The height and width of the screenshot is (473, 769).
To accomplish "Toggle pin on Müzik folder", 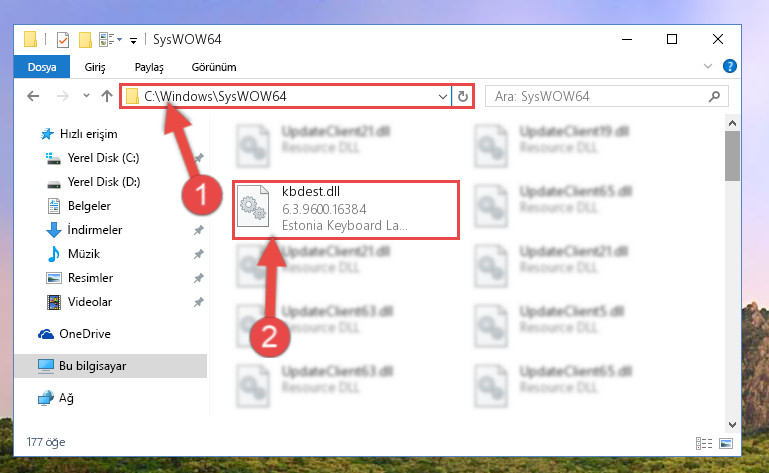I will click(199, 254).
